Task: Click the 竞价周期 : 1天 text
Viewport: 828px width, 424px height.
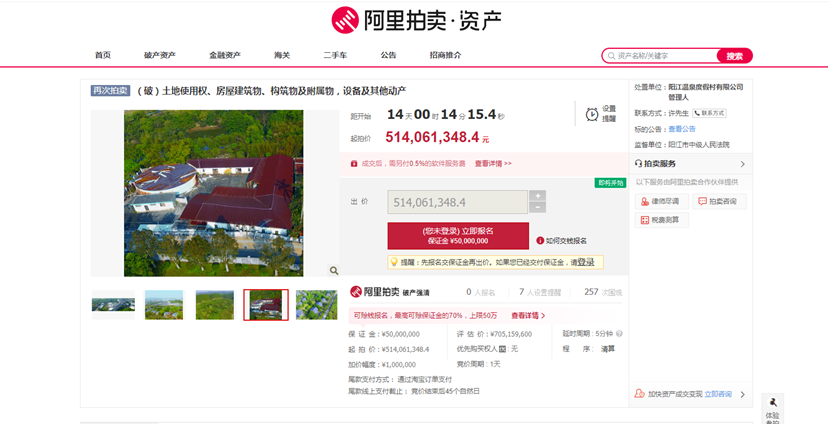Action: pos(478,364)
